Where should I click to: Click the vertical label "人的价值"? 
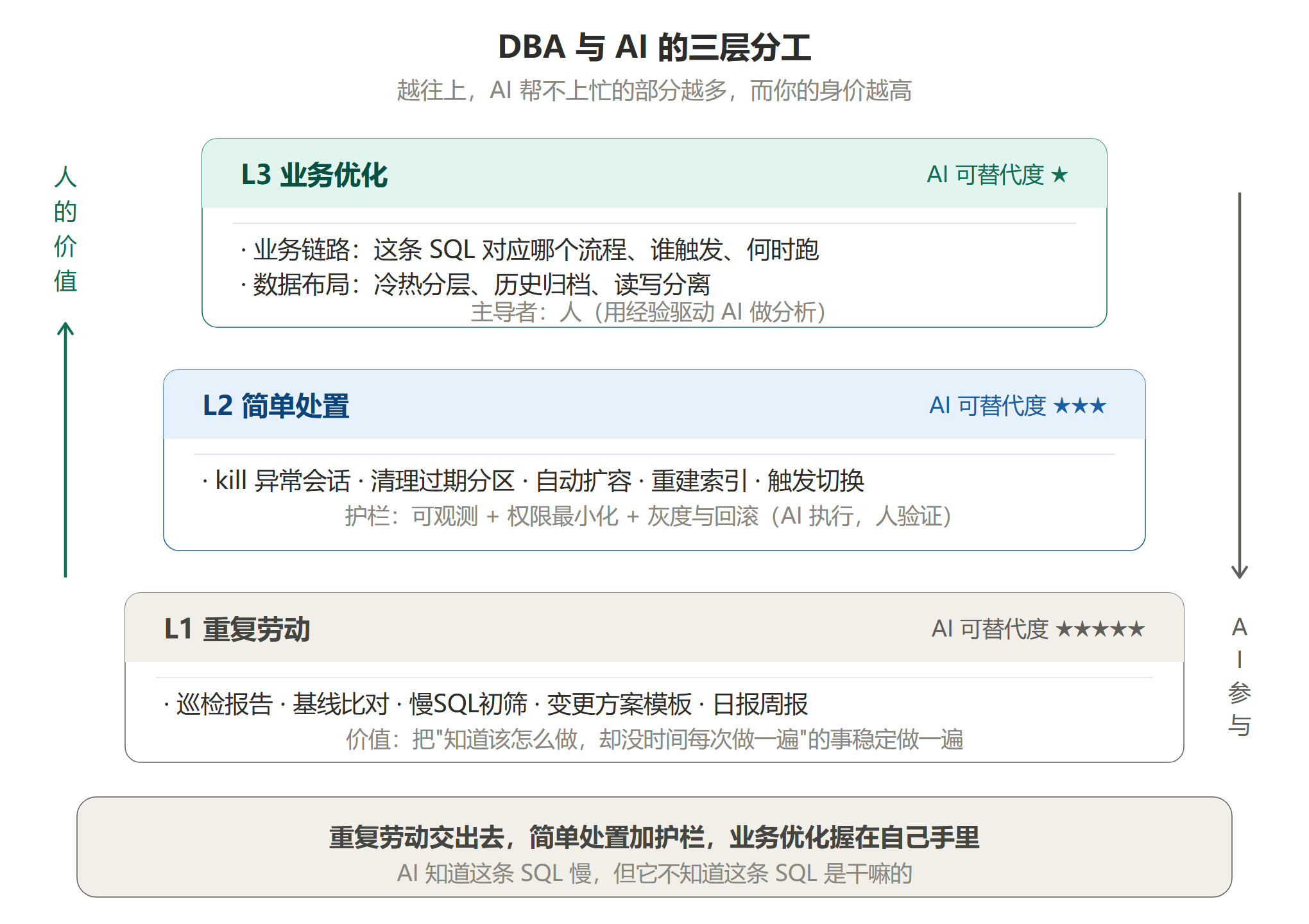65,229
